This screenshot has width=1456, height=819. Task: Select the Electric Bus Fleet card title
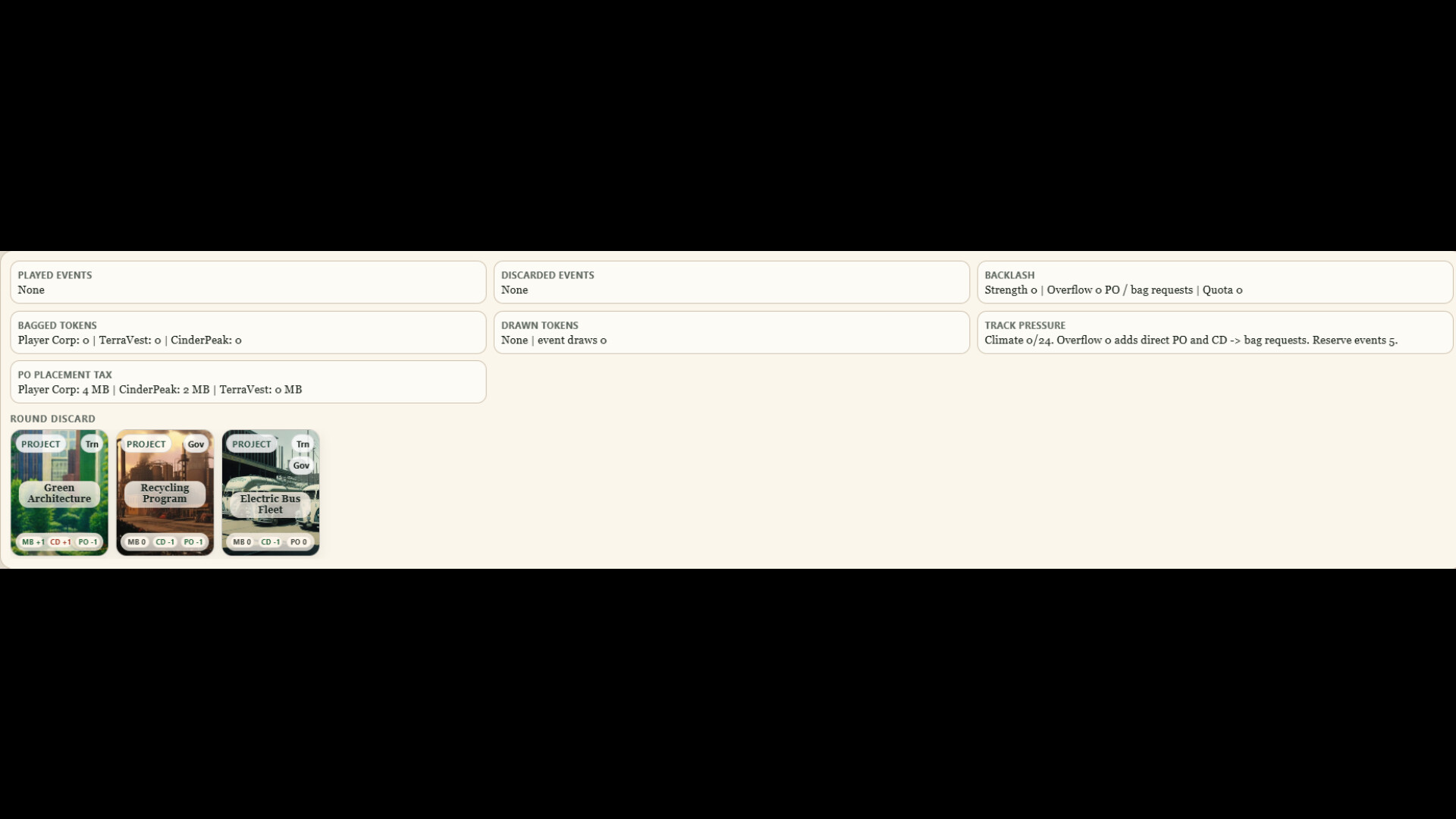pos(270,504)
